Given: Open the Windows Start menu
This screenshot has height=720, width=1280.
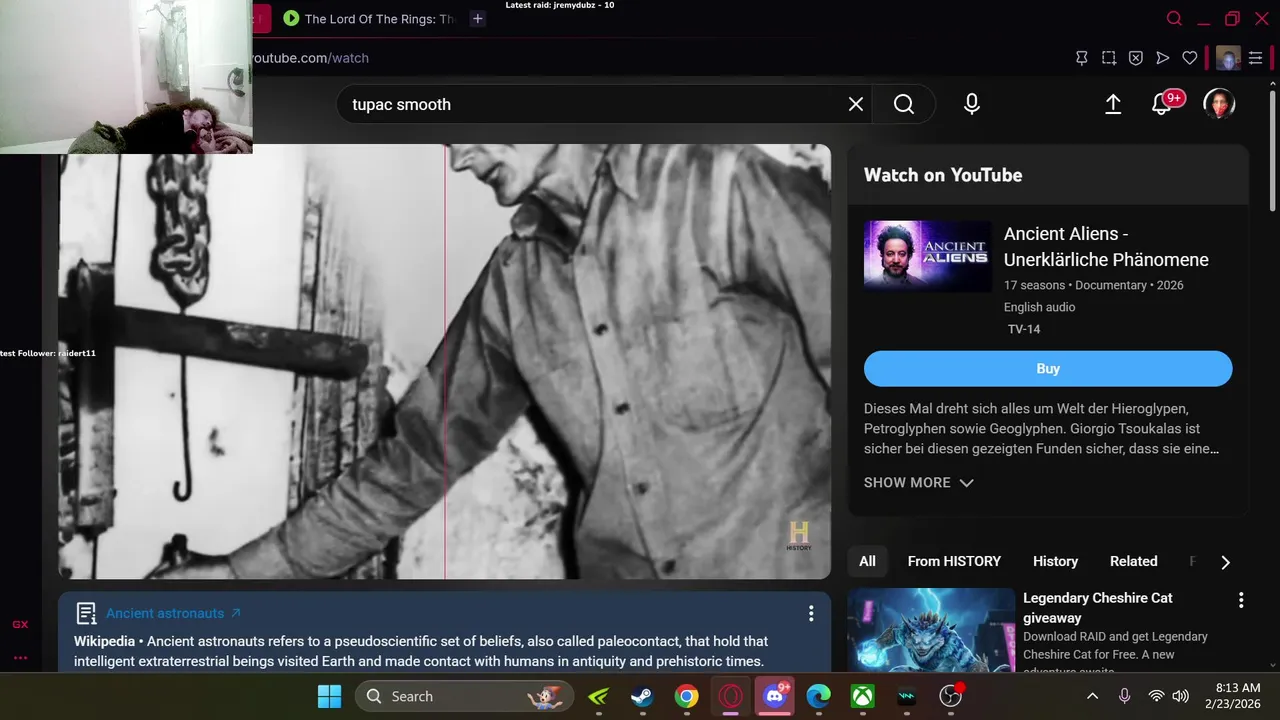Looking at the screenshot, I should [329, 696].
